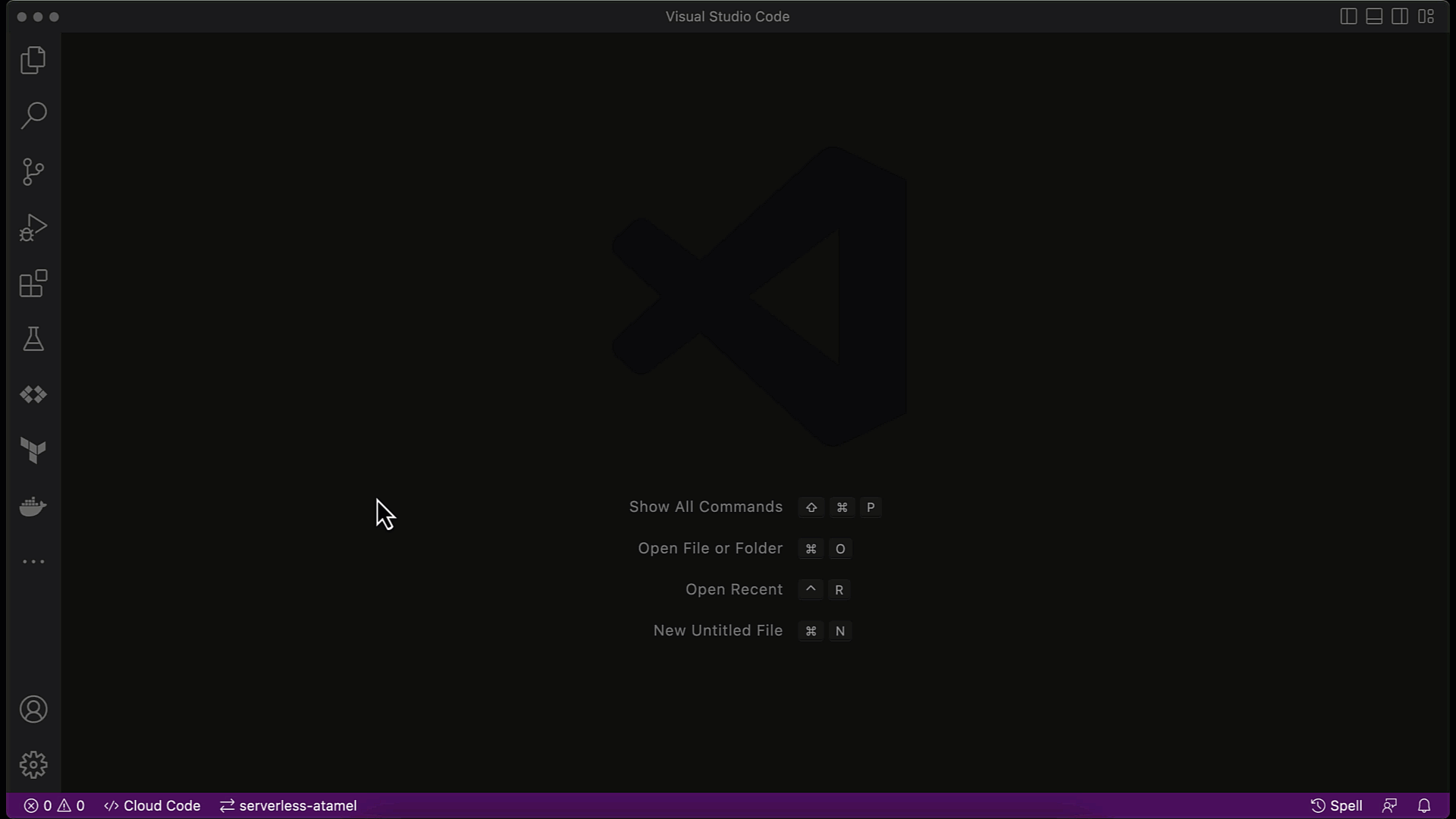Click Show All Commands text

click(x=705, y=507)
